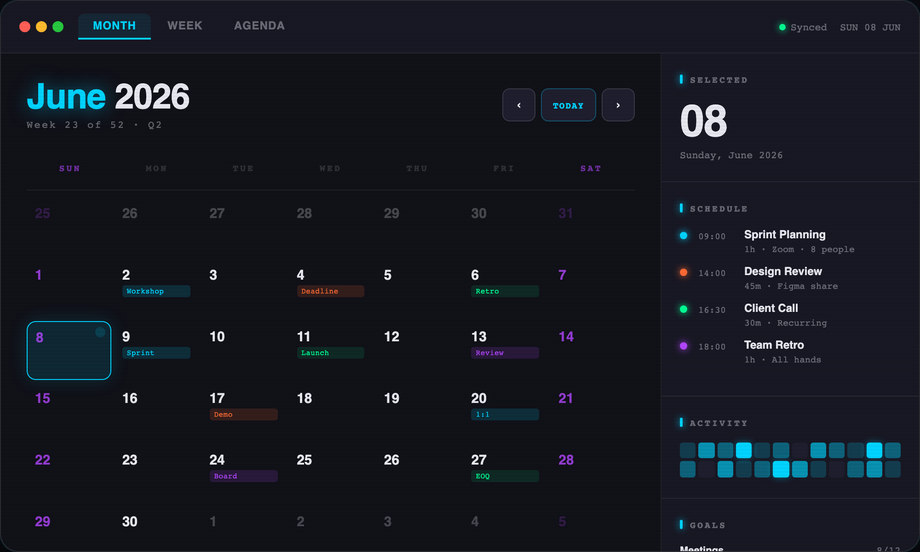Viewport: 920px width, 552px height.
Task: Select Saturday June 28
Action: 566,460
